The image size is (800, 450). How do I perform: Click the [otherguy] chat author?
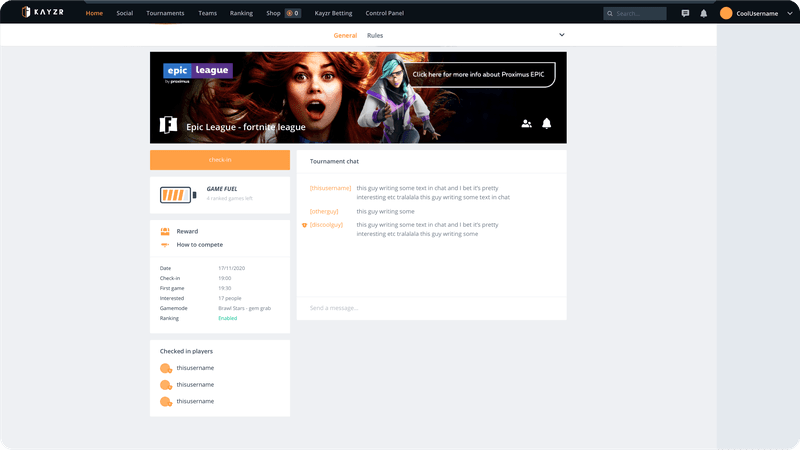coord(324,211)
